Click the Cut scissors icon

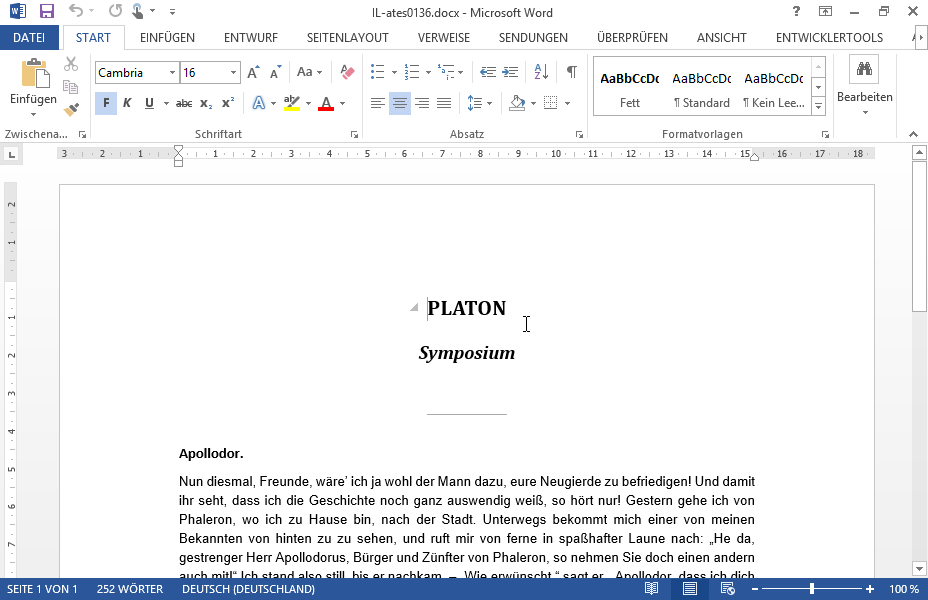click(x=71, y=64)
